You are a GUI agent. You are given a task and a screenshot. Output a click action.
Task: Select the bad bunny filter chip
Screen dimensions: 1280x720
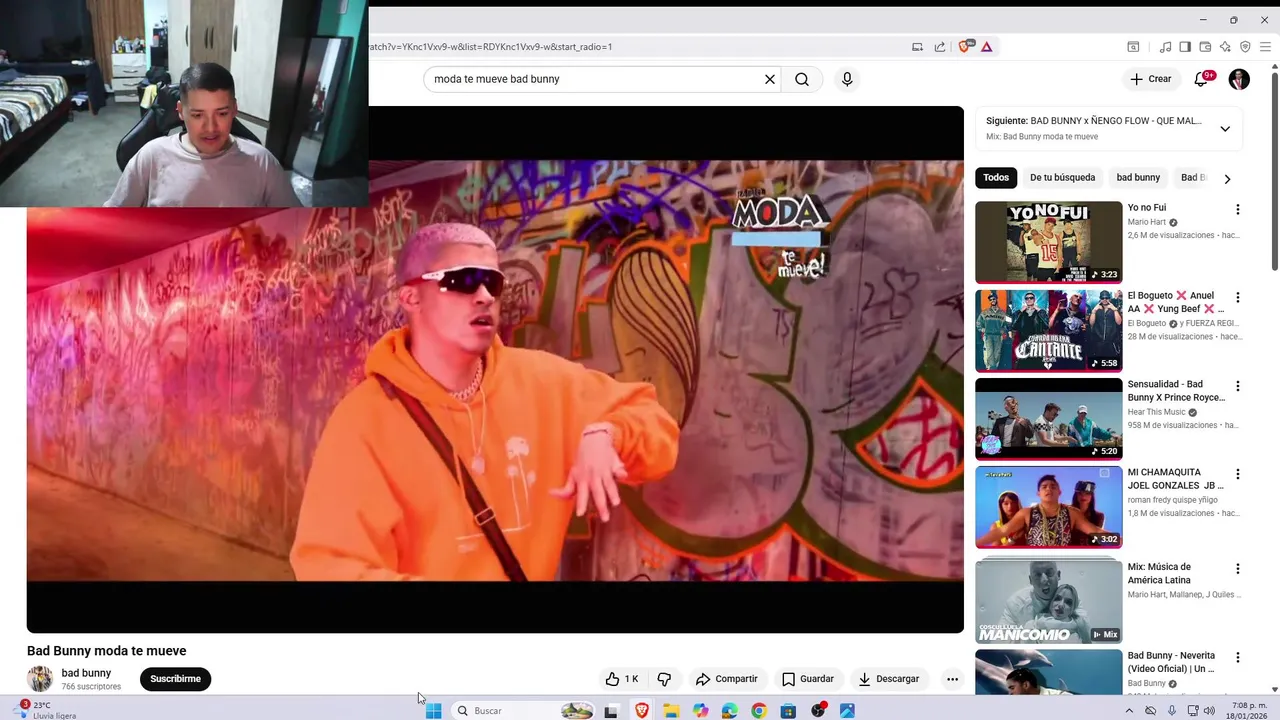[1138, 178]
